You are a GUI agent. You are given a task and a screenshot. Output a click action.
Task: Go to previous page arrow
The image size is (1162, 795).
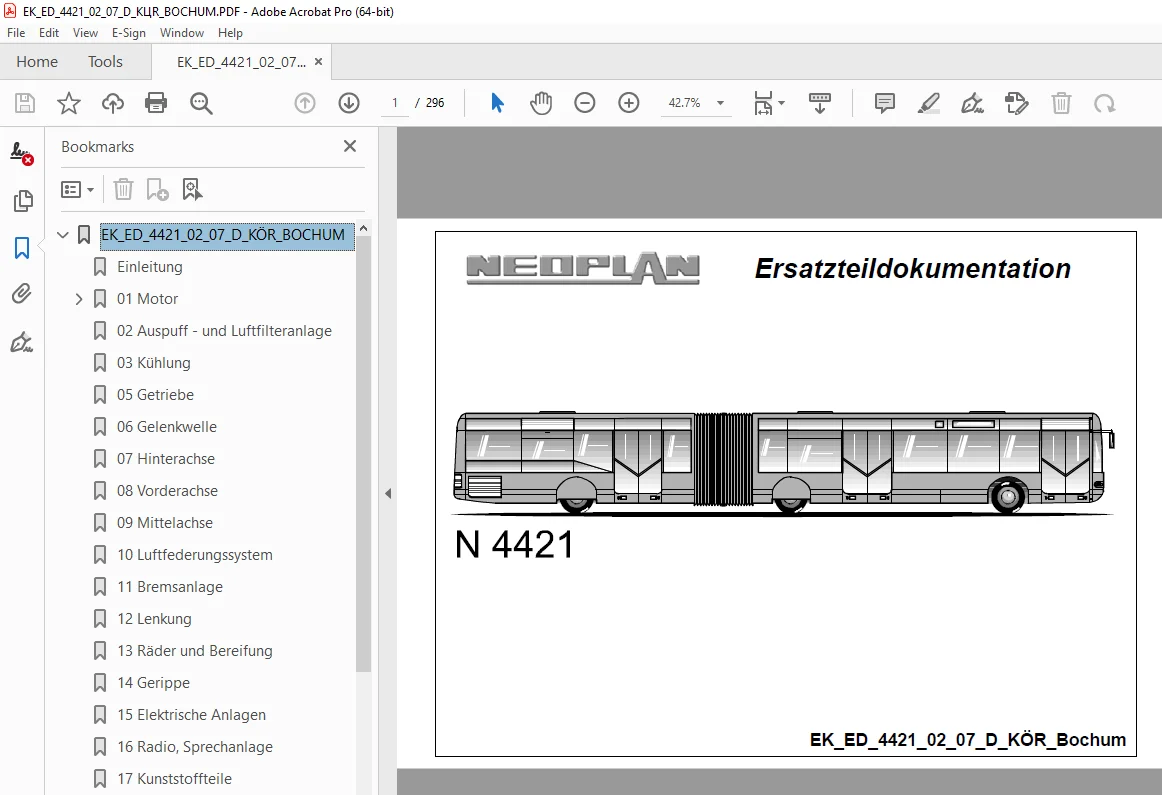coord(305,103)
